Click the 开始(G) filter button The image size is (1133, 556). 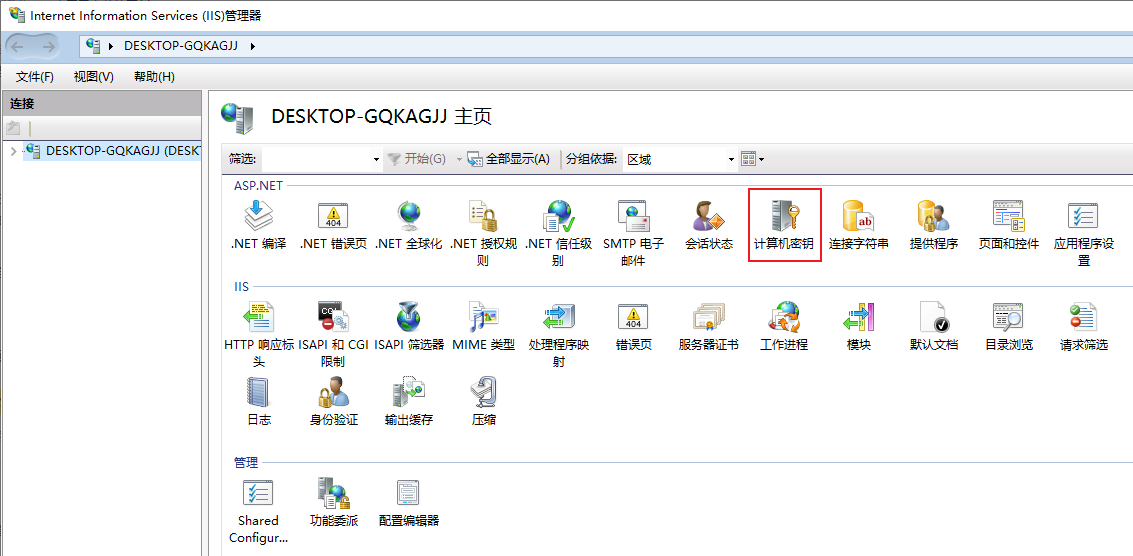pos(417,159)
